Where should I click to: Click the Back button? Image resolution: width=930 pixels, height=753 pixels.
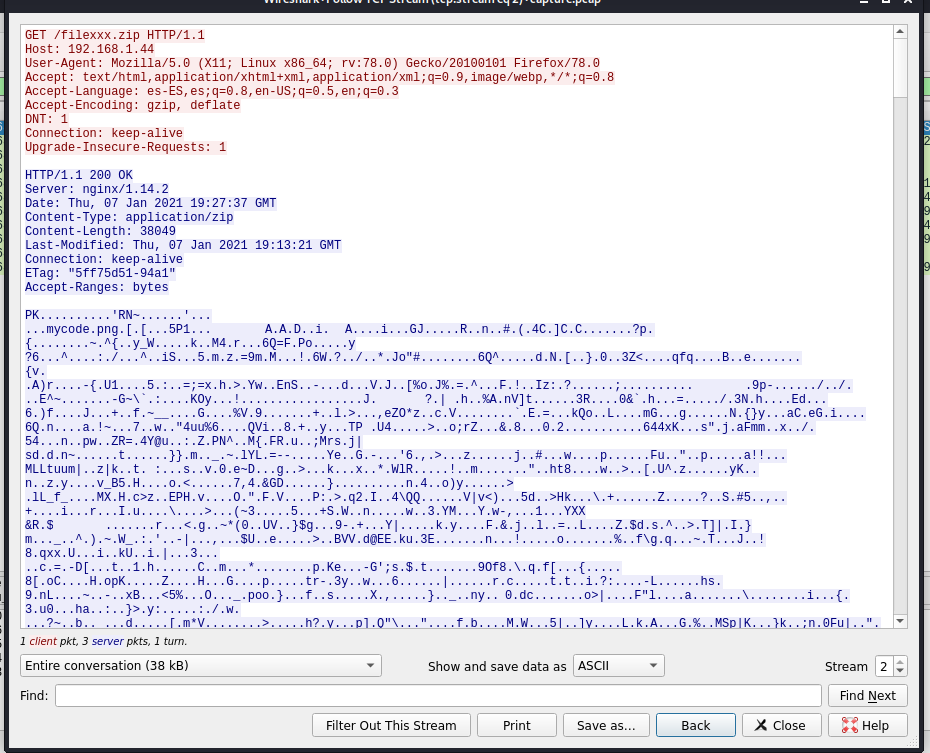(x=696, y=725)
